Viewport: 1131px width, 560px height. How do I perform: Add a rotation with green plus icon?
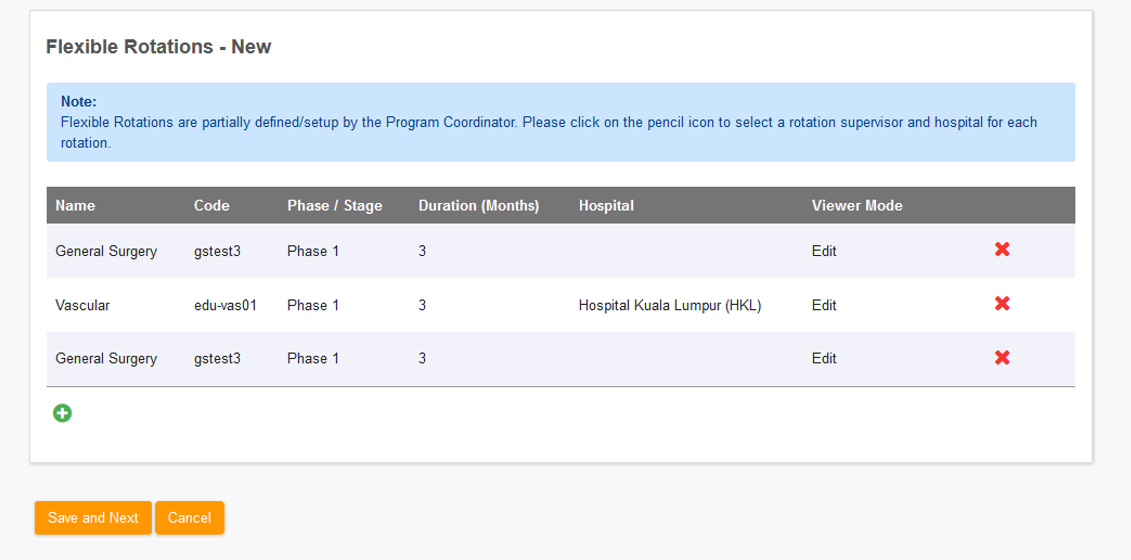click(62, 412)
